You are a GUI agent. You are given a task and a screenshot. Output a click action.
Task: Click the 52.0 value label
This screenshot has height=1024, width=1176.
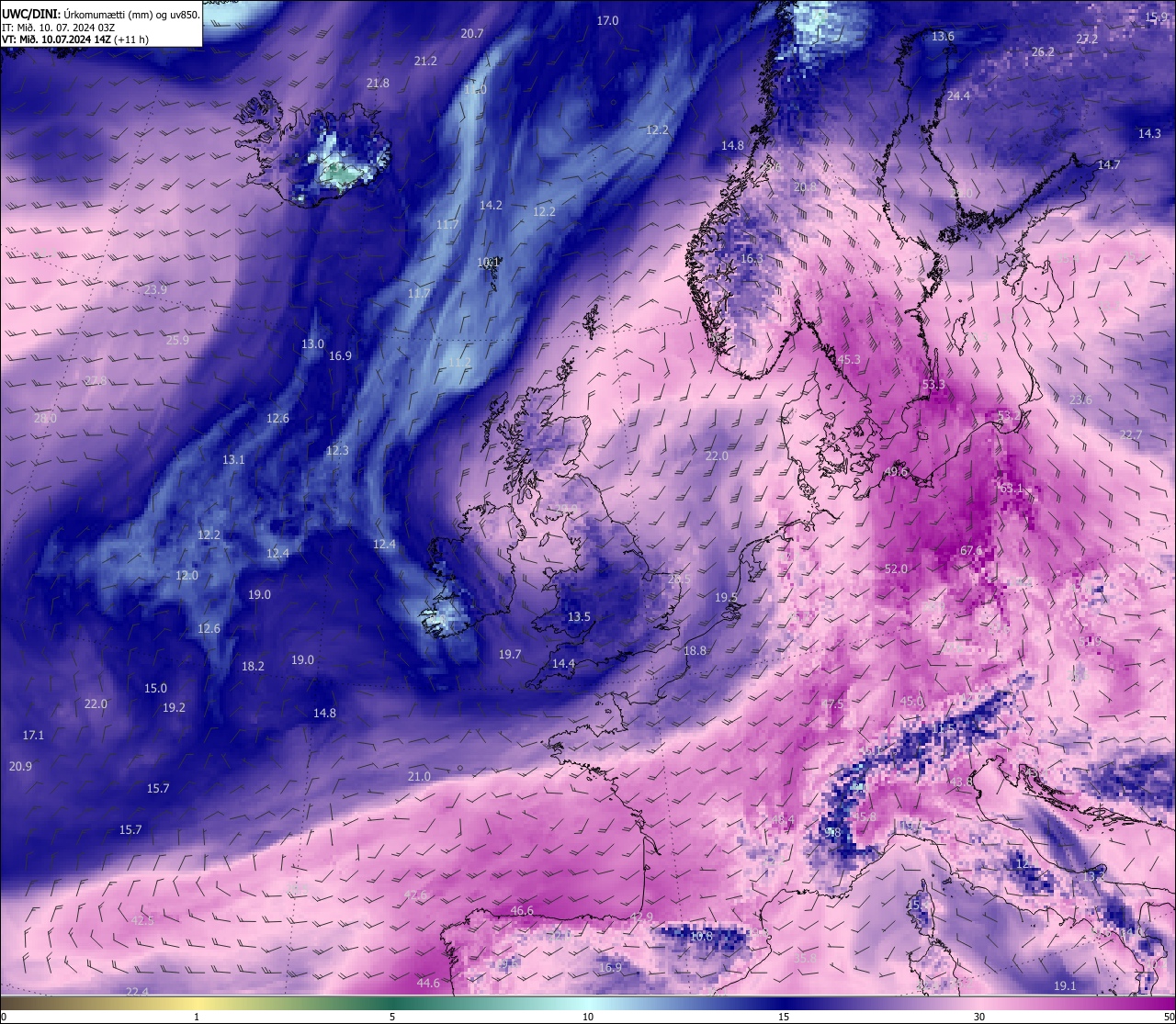pos(896,568)
